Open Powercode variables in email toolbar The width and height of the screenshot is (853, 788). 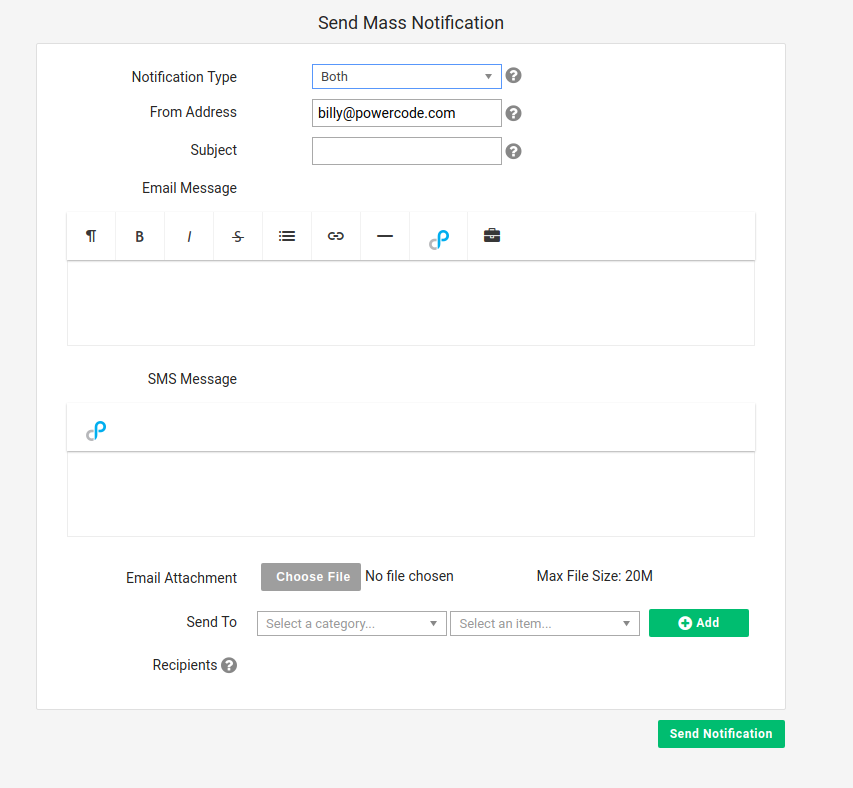438,239
